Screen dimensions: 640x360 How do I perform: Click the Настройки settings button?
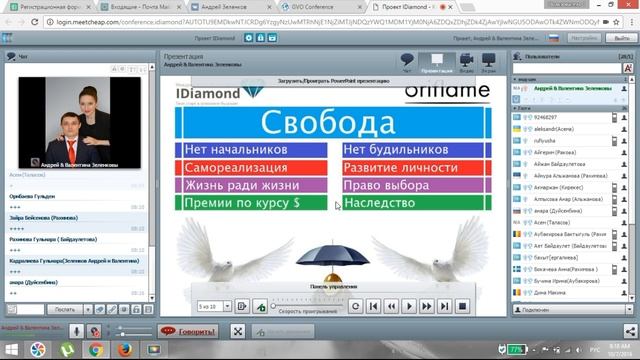click(584, 38)
